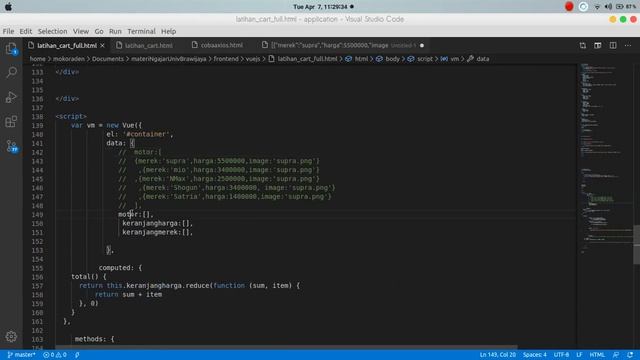Open Run and Debug view
The height and width of the screenshot is (360, 640).
pyautogui.click(x=11, y=97)
